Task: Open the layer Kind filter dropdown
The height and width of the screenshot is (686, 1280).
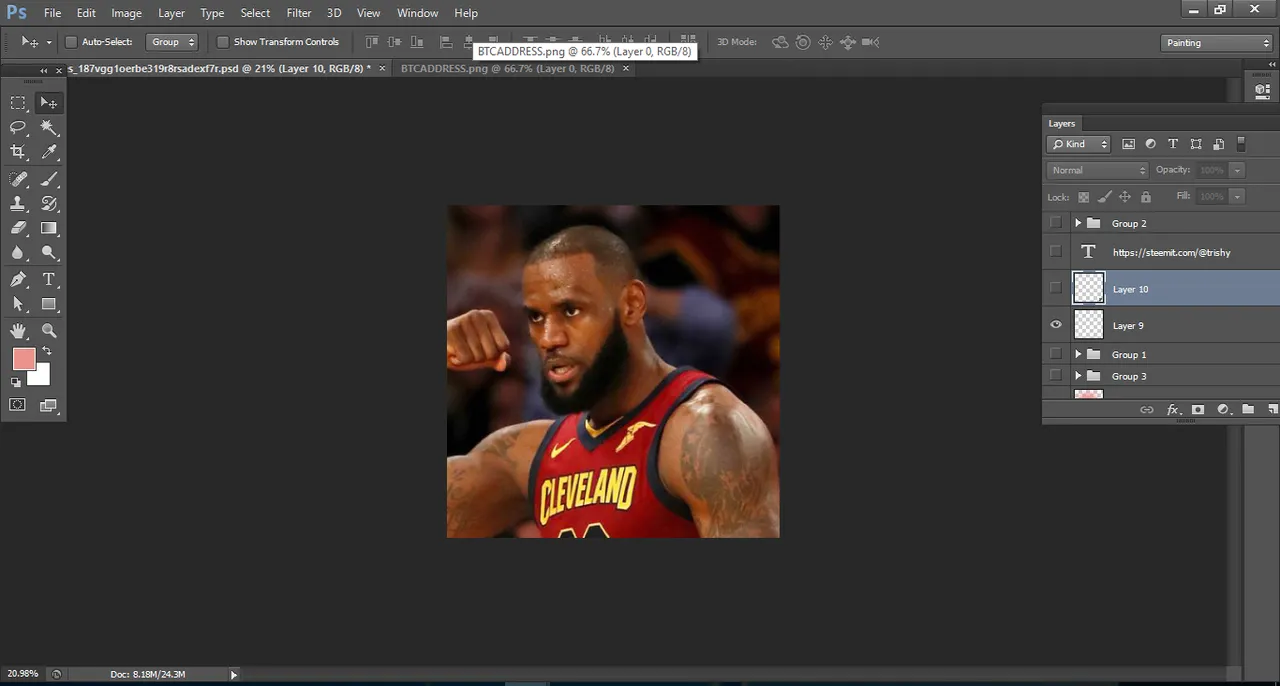Action: pyautogui.click(x=1079, y=144)
